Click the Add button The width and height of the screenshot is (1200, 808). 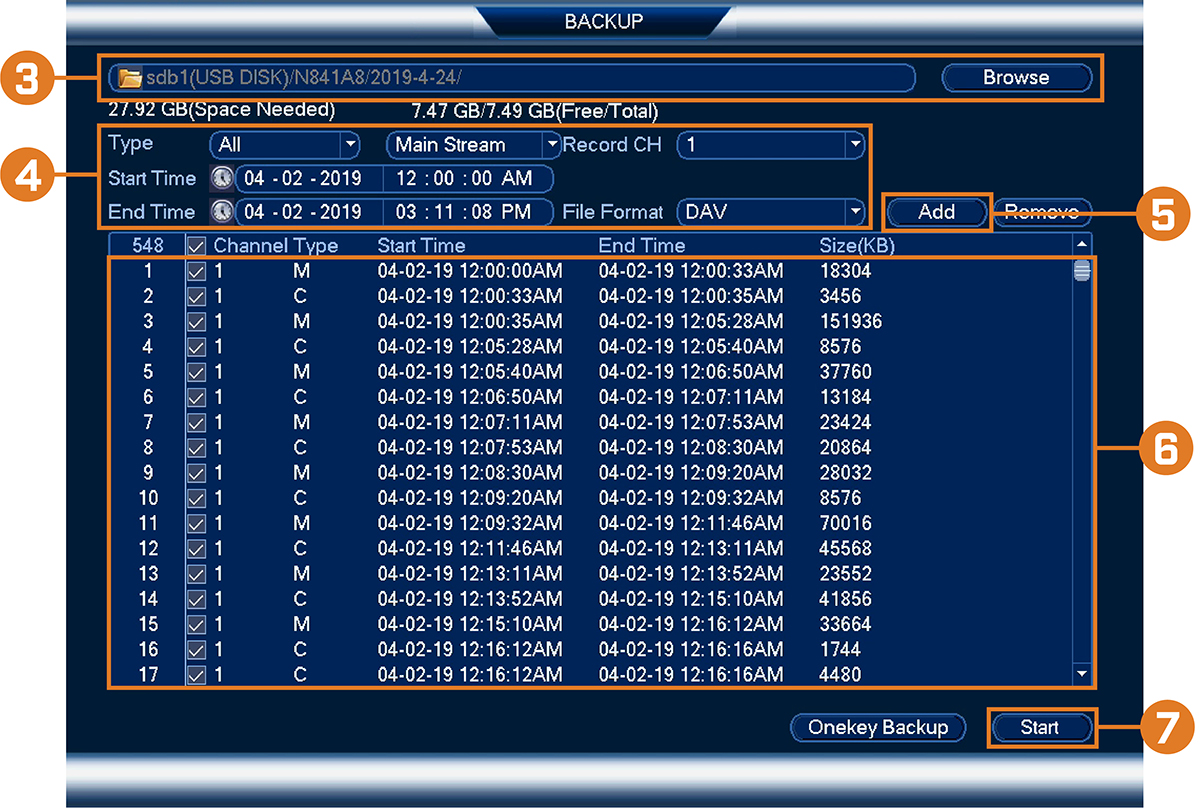(x=937, y=212)
